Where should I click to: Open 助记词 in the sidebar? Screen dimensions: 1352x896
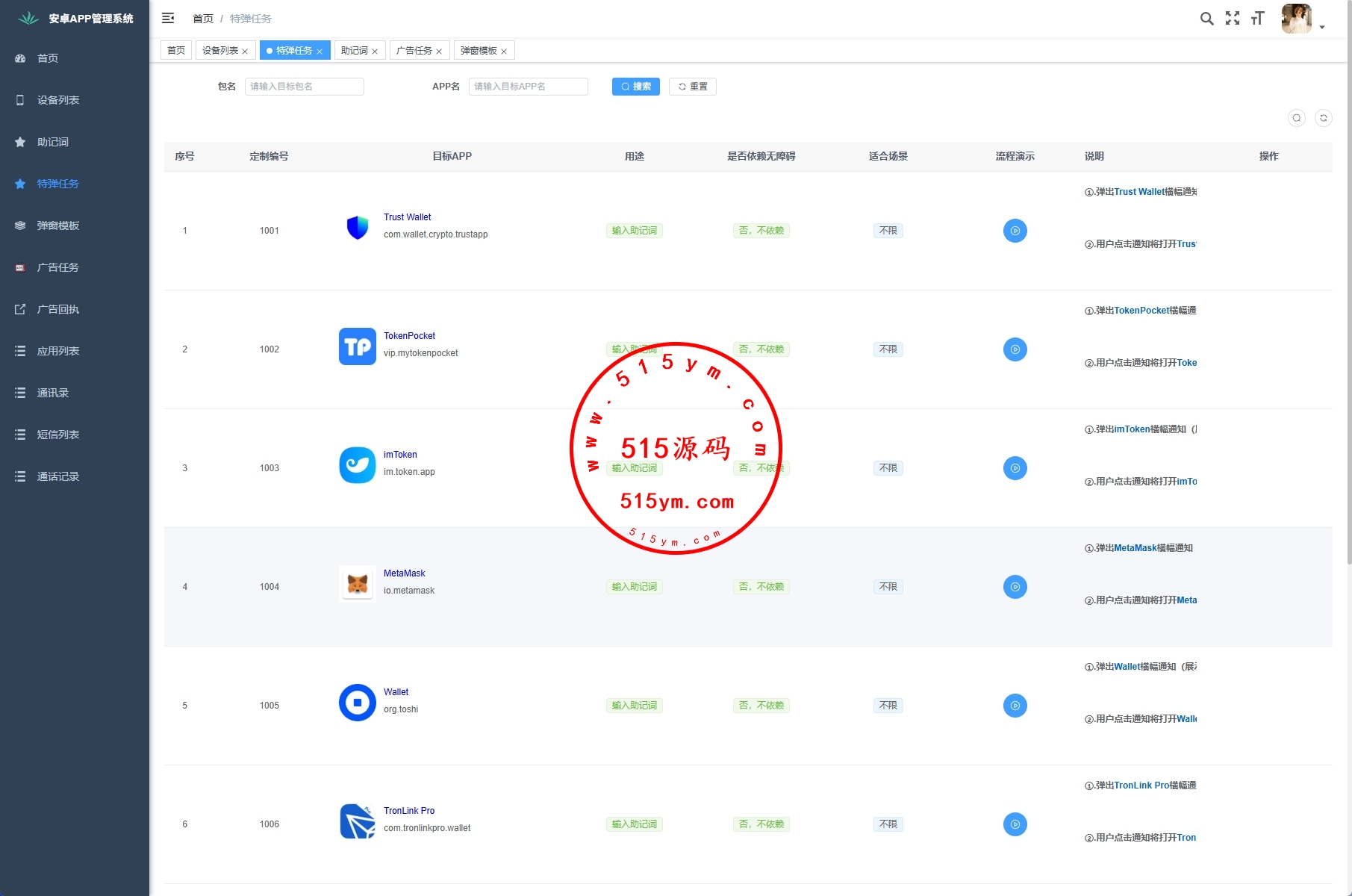(75, 142)
